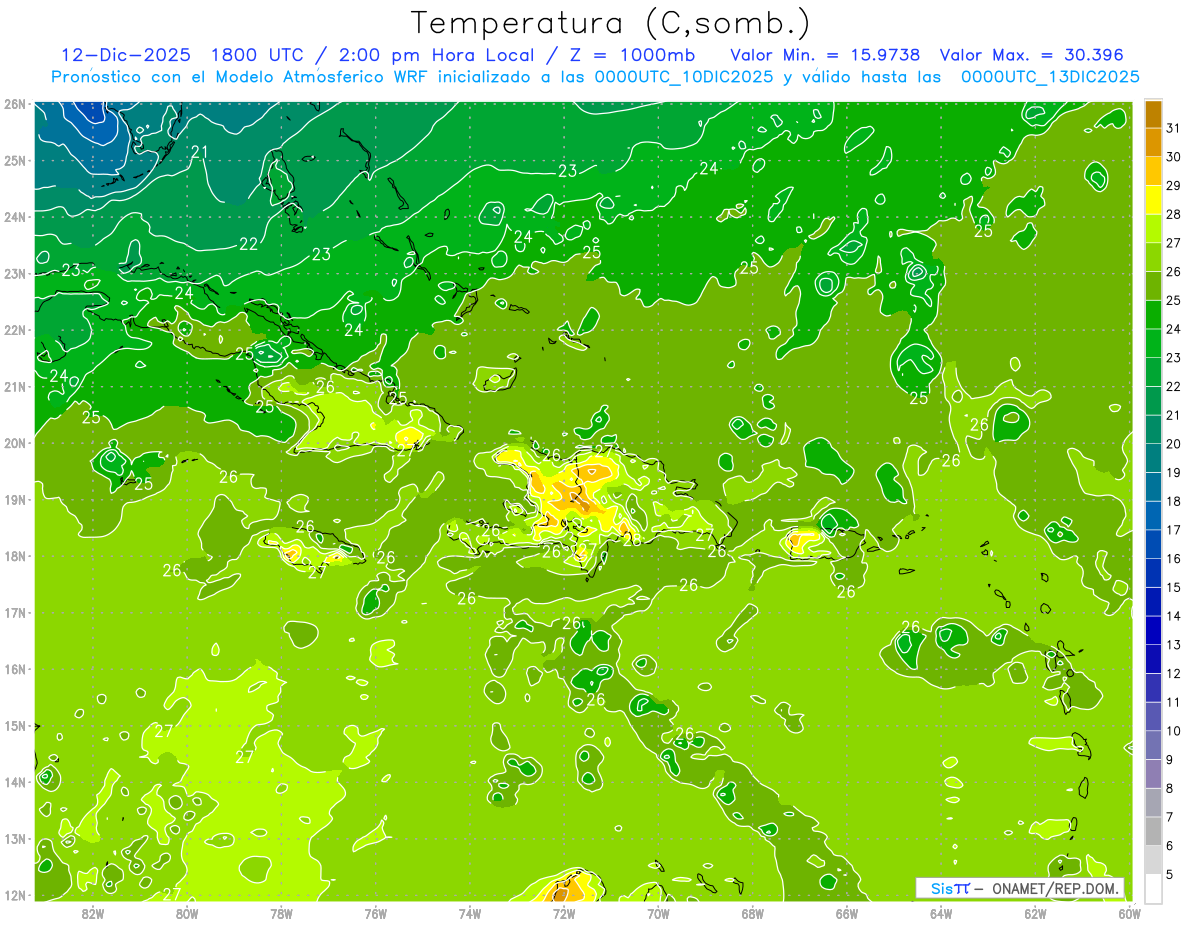1200x927 pixels.
Task: Click the '5' label on the color scale
Action: [1170, 874]
